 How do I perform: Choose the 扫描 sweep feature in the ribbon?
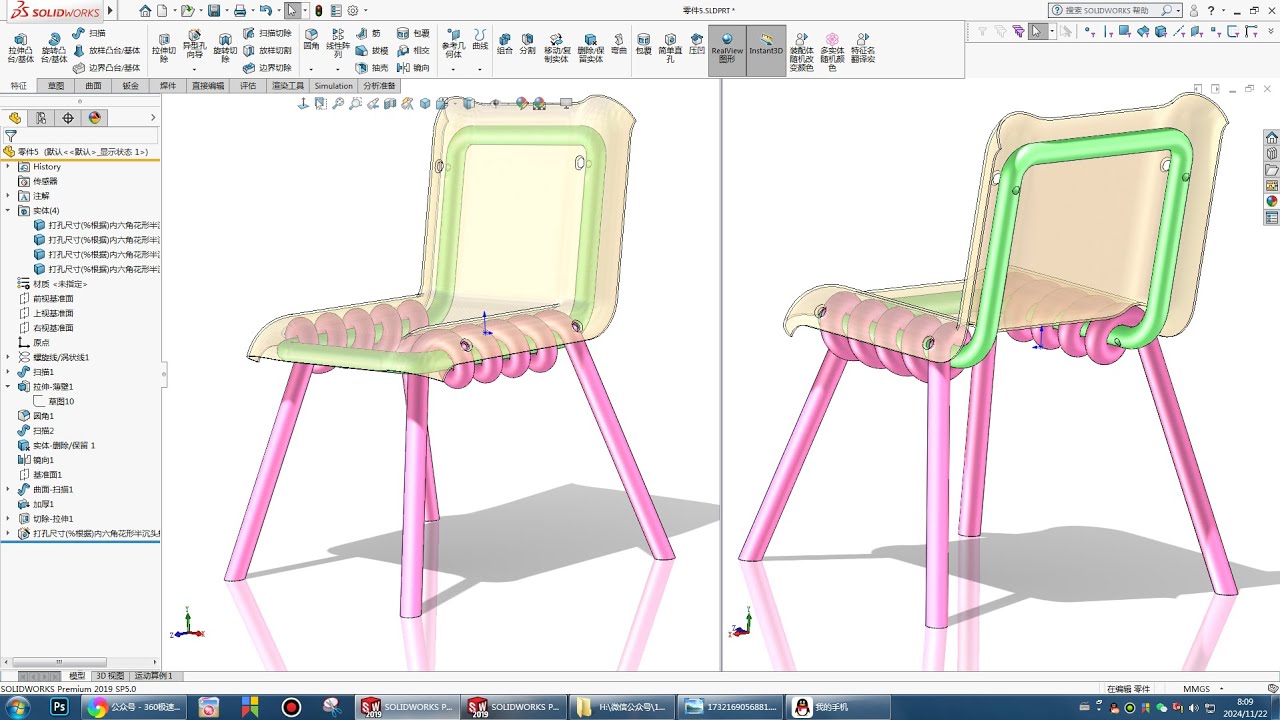[x=89, y=33]
